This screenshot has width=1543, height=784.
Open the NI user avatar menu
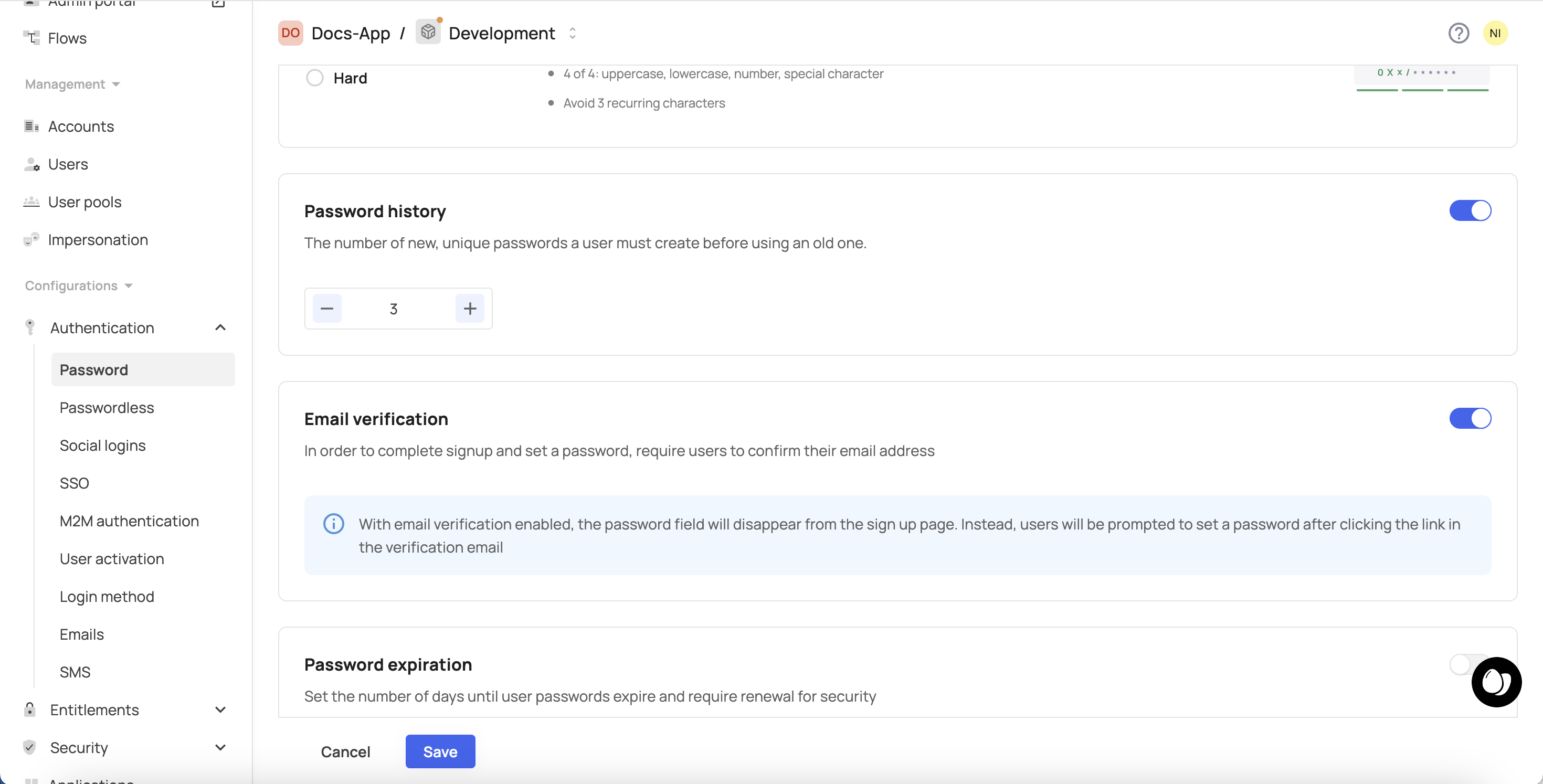(x=1495, y=34)
